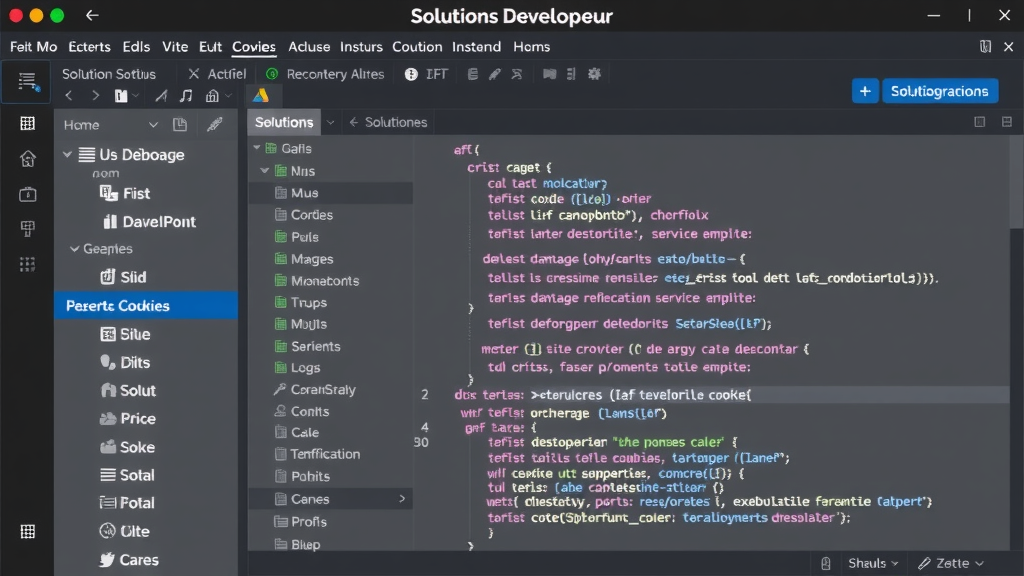Screen dimensions: 1024x576
Task: Click the pencil edit icon beside the Home dropdown
Action: (x=212, y=124)
